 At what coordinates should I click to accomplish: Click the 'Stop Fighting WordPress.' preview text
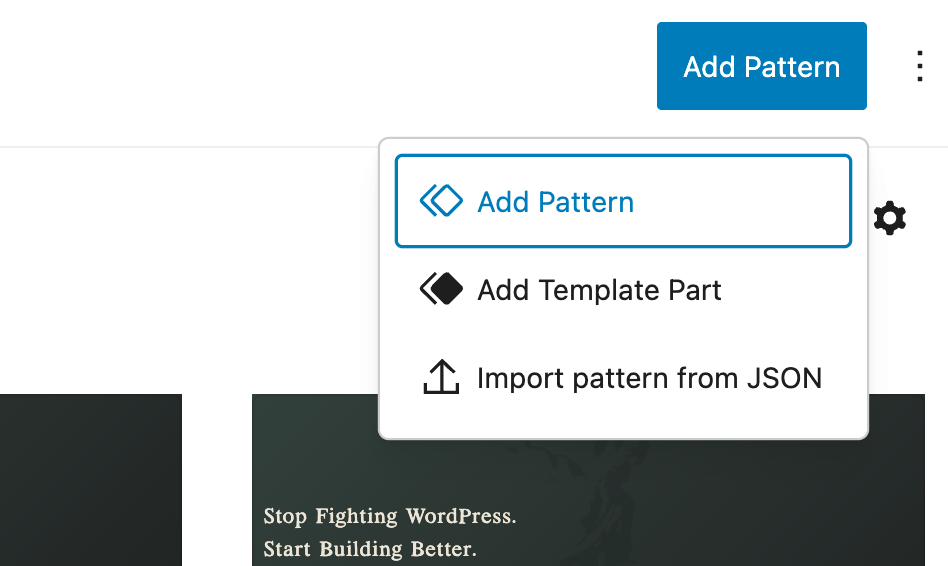pyautogui.click(x=390, y=517)
